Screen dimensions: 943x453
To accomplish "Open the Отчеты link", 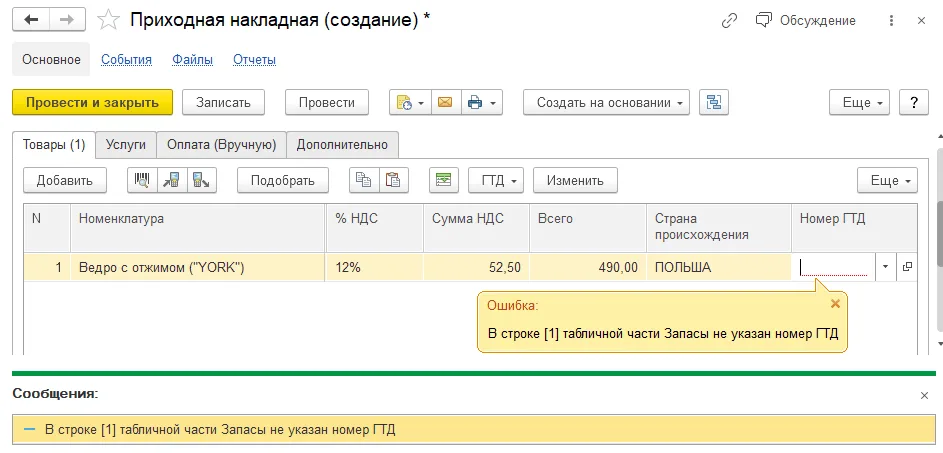I will pyautogui.click(x=254, y=60).
